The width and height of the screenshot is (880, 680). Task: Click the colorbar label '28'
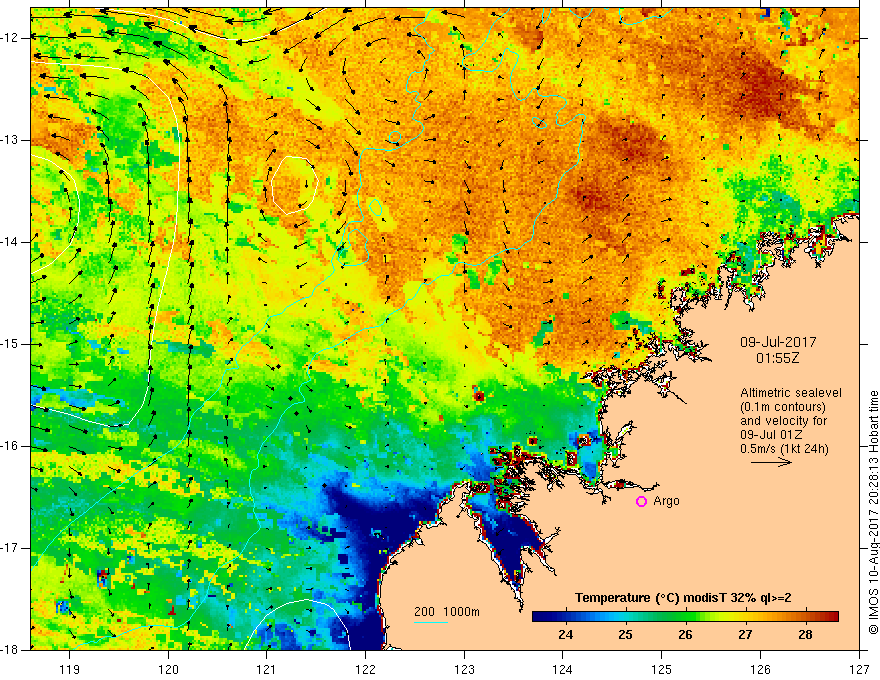click(x=805, y=635)
